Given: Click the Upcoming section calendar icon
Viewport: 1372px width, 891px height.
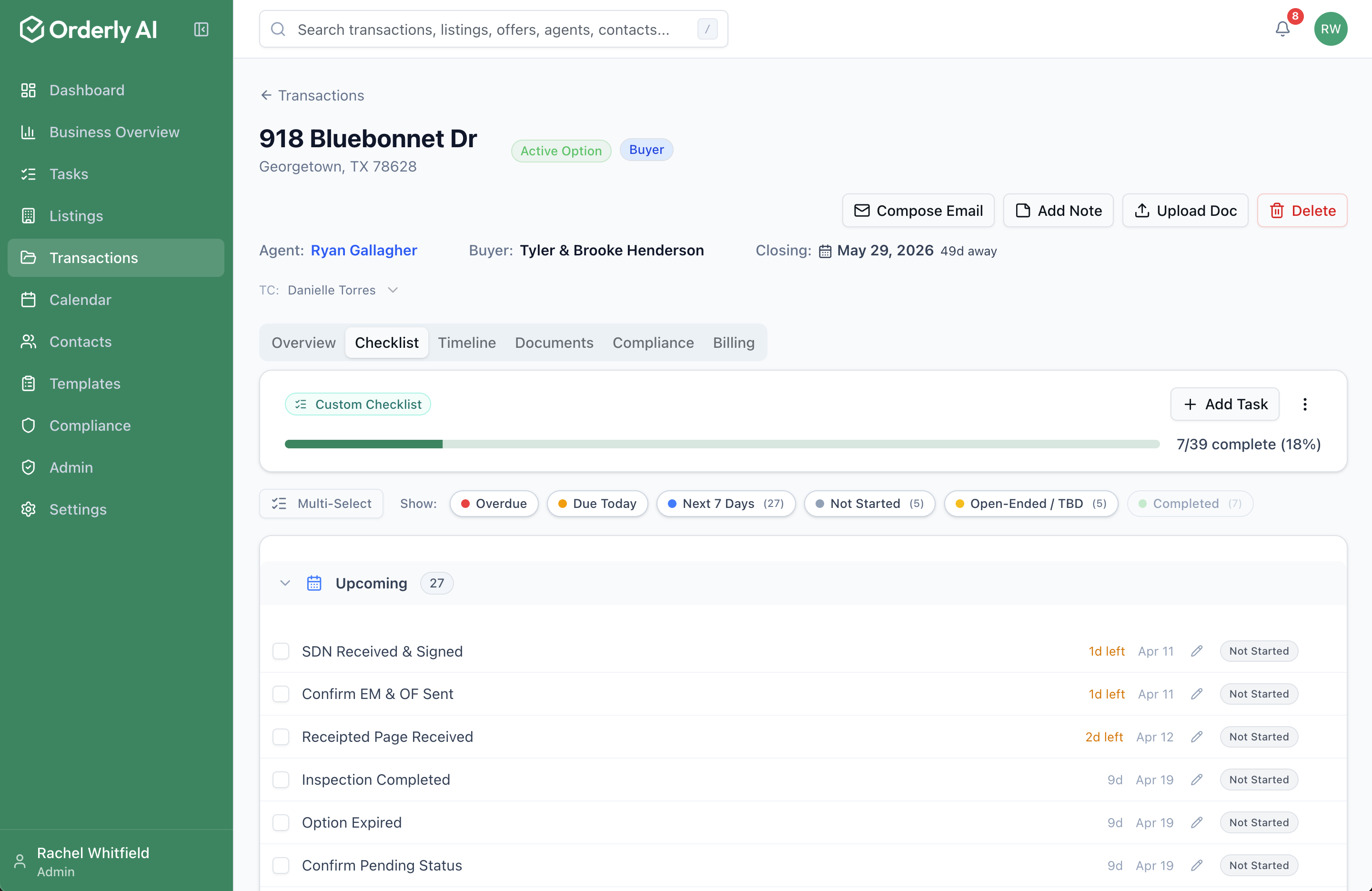Looking at the screenshot, I should click(314, 583).
